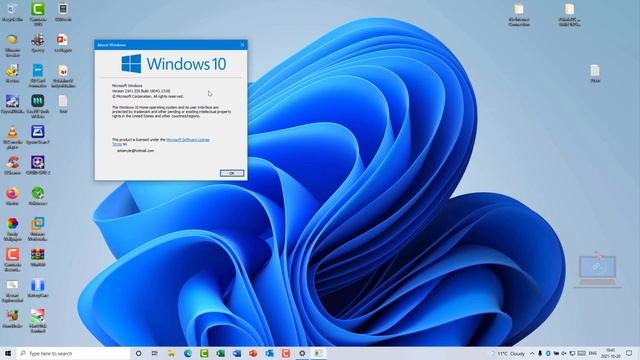The height and width of the screenshot is (360, 640).
Task: Open the blue info app shortcut beside the Browser shortcut
Action: click(x=38, y=288)
